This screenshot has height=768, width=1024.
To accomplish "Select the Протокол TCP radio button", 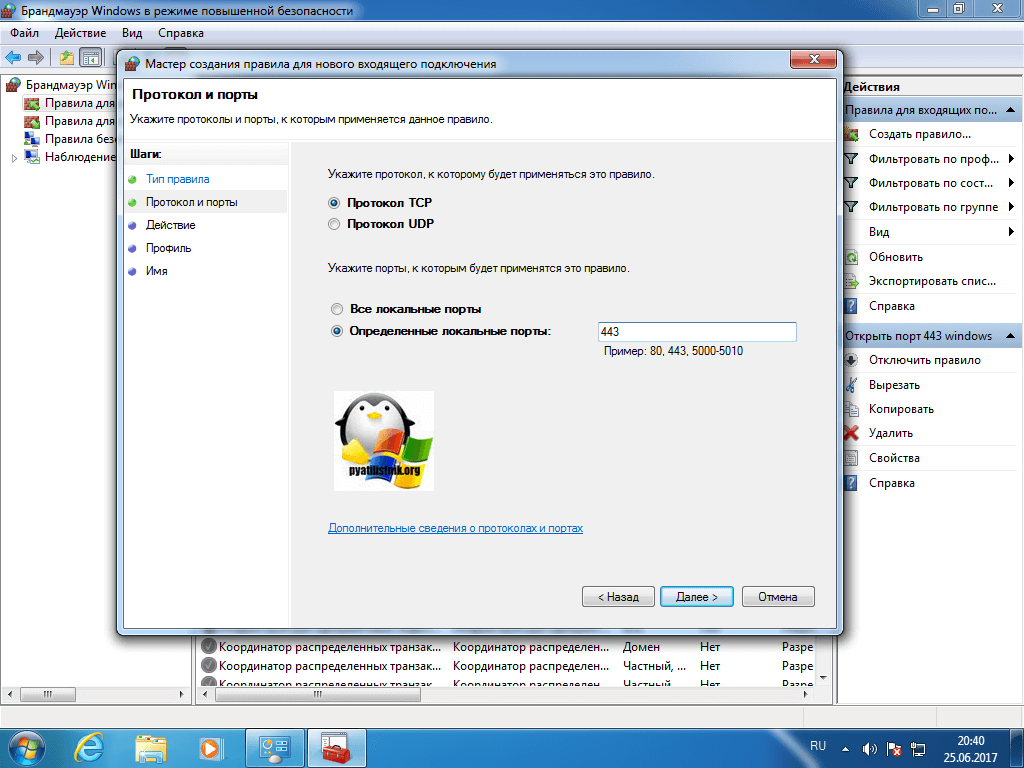I will coord(335,202).
